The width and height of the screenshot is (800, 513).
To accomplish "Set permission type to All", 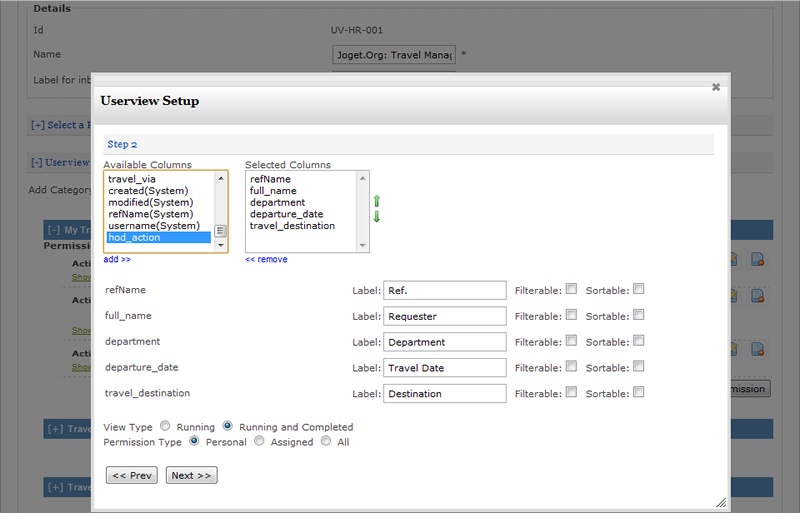I will pyautogui.click(x=326, y=441).
